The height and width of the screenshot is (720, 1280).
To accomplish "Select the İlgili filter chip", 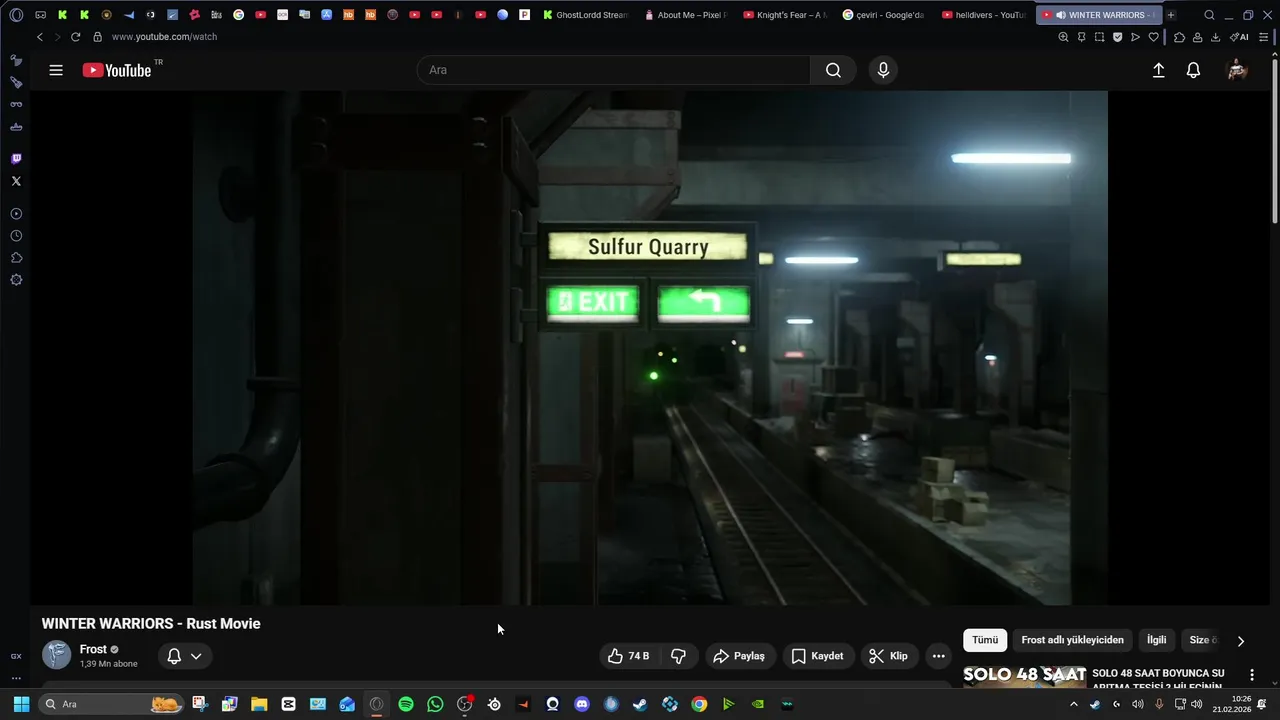I will 1156,640.
